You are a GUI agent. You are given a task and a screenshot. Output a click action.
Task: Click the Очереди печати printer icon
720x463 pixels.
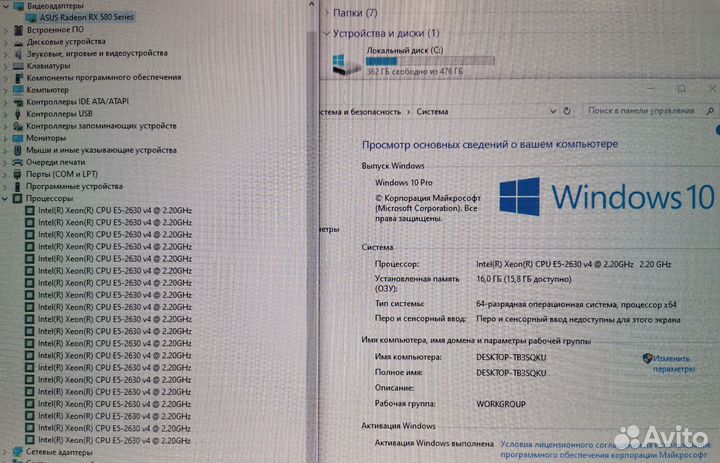coord(17,161)
